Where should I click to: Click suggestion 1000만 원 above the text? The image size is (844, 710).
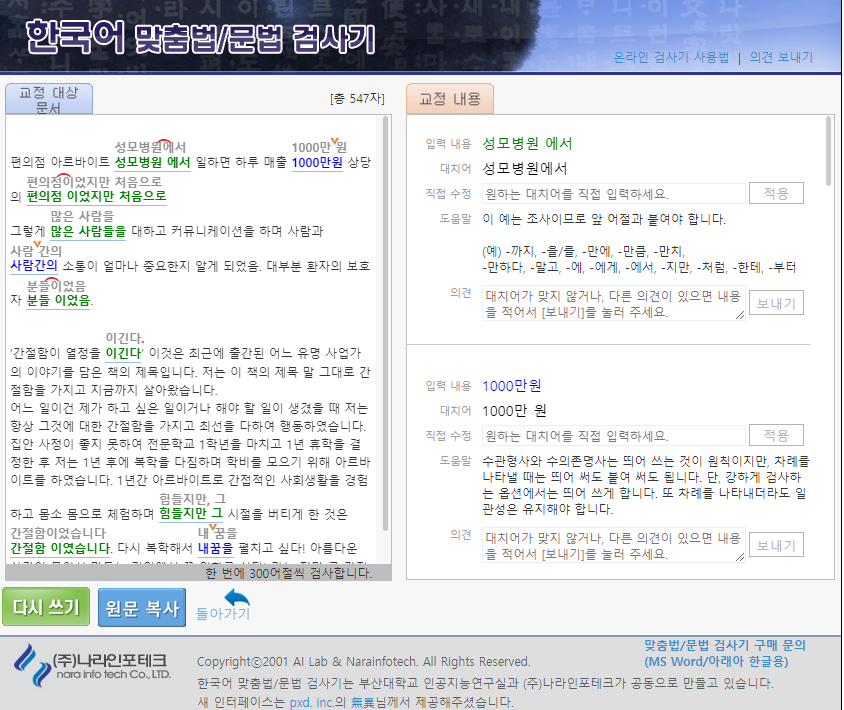(x=319, y=146)
